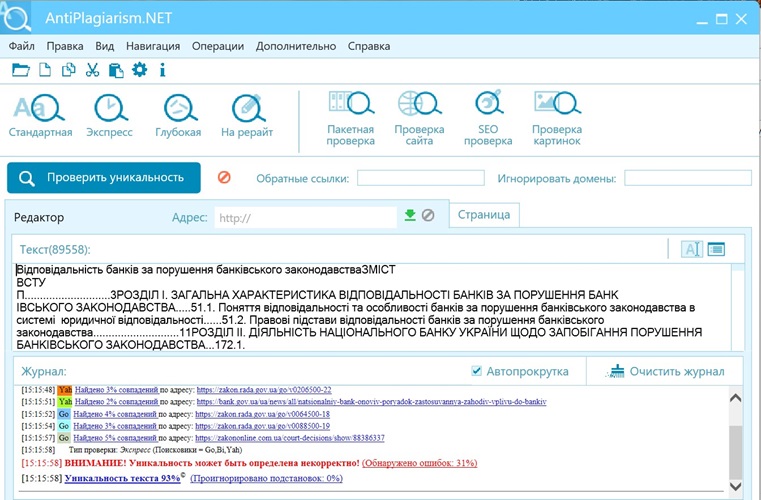
Task: Open file via folder icon
Action: (20, 70)
